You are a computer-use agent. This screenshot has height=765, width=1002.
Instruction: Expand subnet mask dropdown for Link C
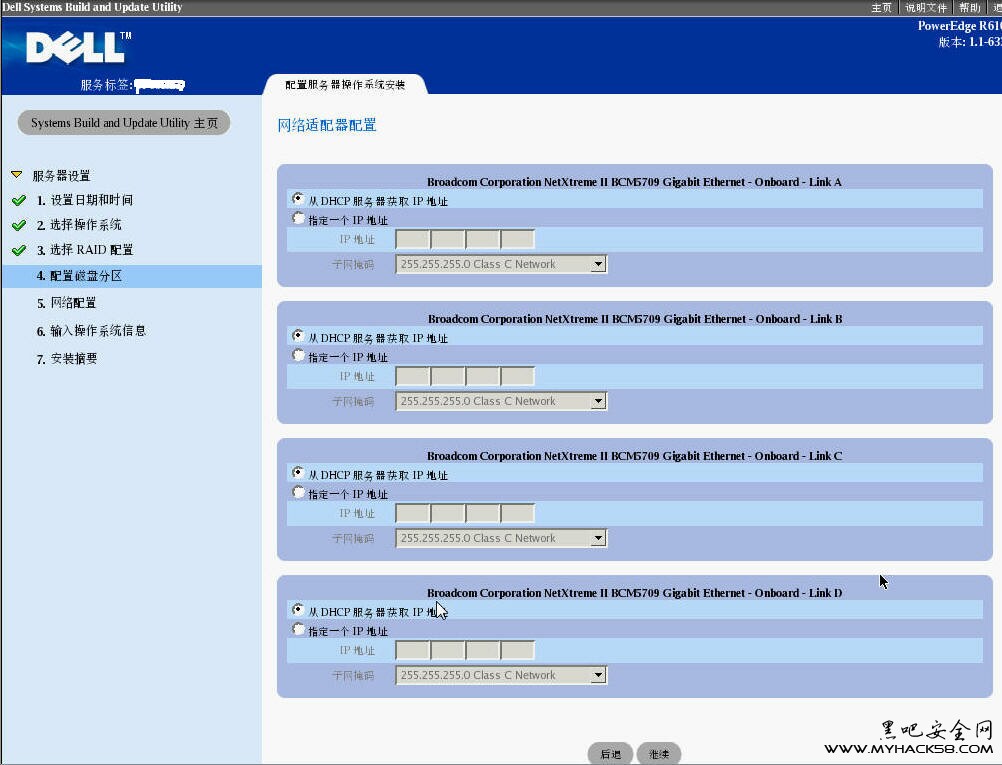[598, 539]
